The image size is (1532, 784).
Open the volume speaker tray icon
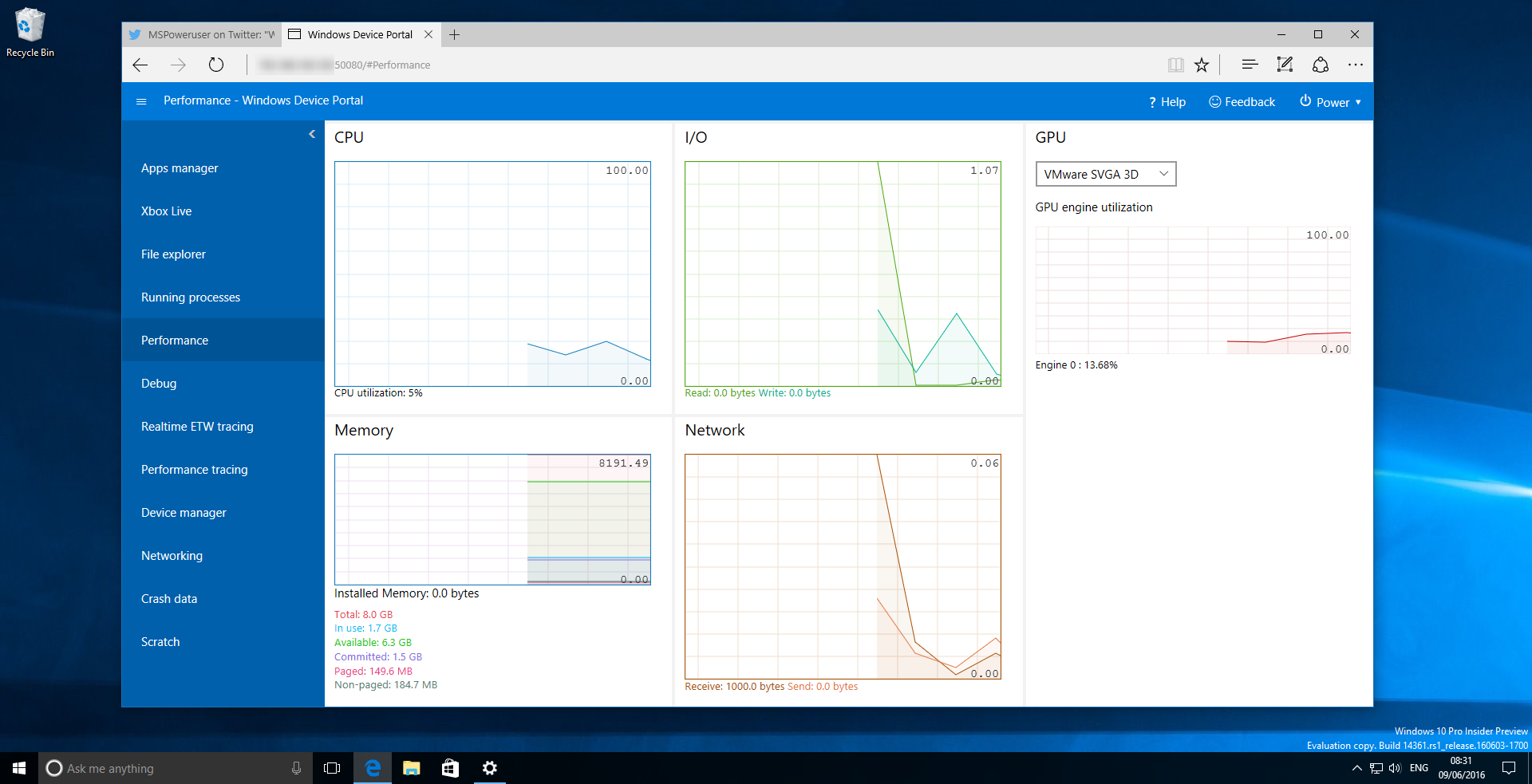click(x=1395, y=768)
